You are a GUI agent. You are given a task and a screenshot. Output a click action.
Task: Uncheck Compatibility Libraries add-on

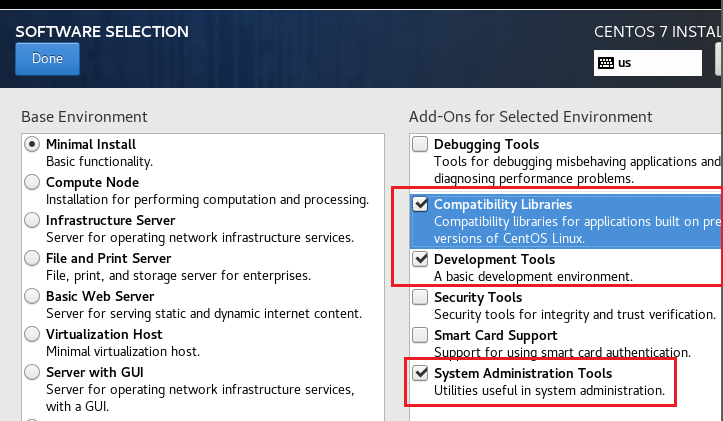point(420,205)
